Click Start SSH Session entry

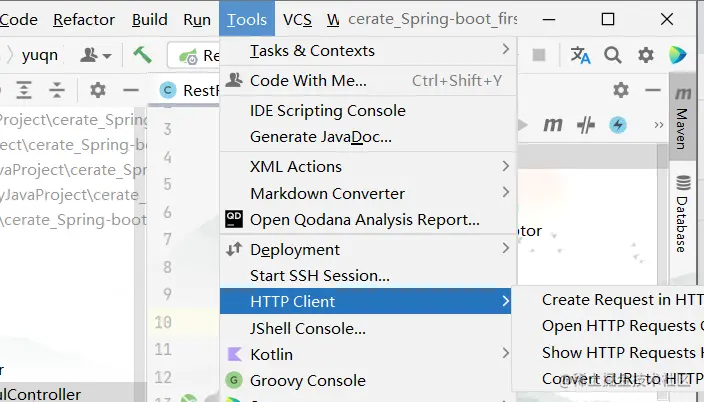(x=319, y=275)
